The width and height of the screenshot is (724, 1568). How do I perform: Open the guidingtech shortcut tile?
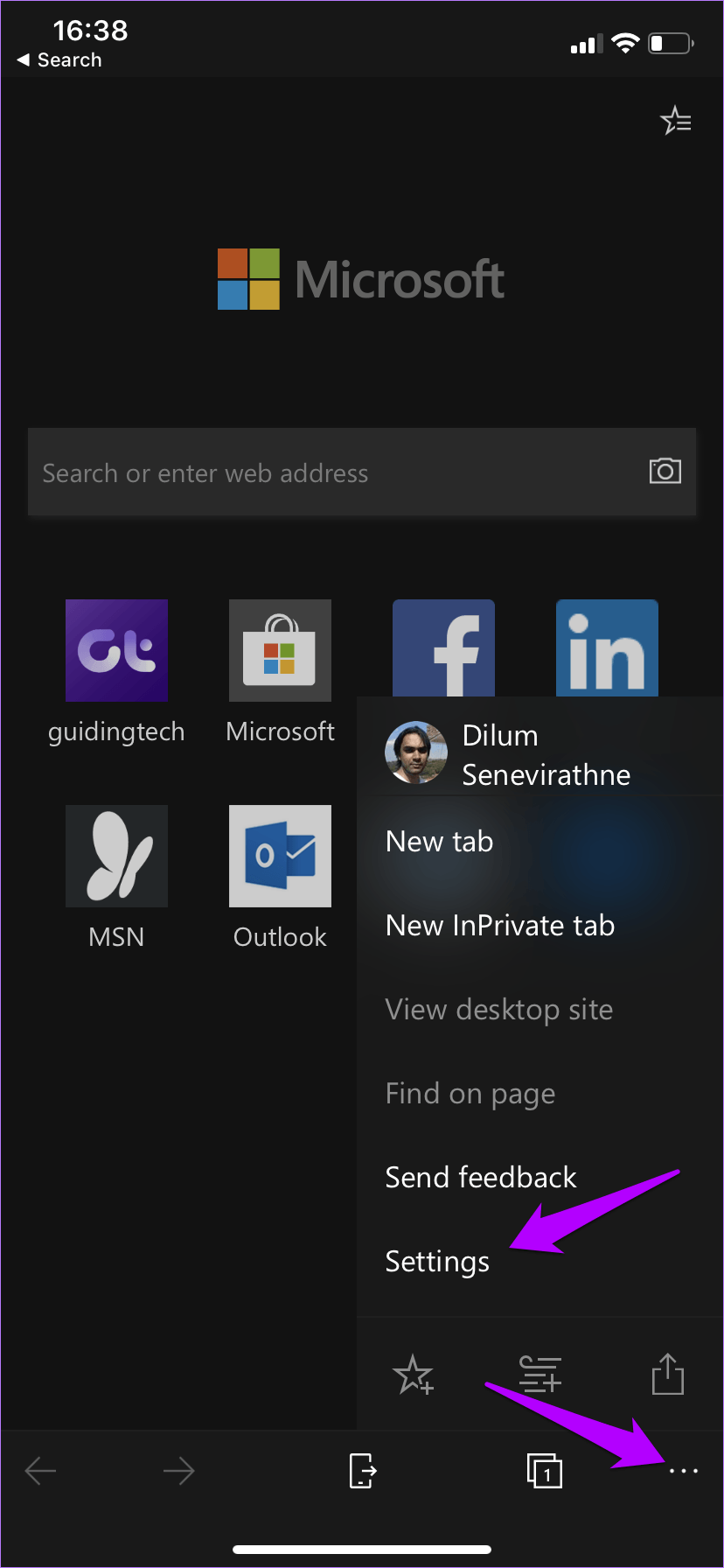click(x=116, y=650)
